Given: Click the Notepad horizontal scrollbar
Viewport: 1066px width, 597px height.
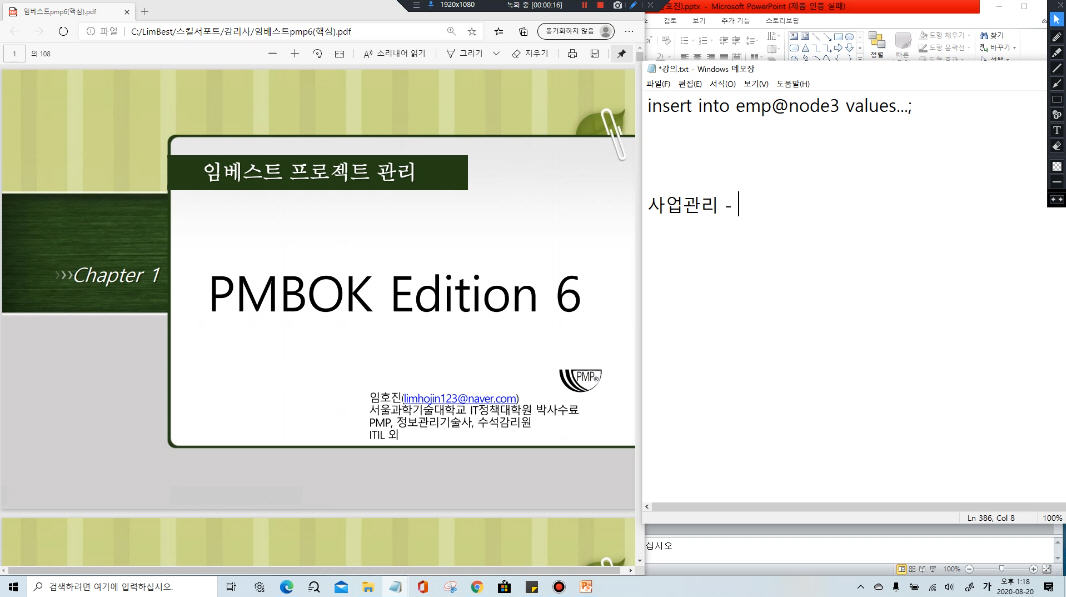Looking at the screenshot, I should click(853, 507).
